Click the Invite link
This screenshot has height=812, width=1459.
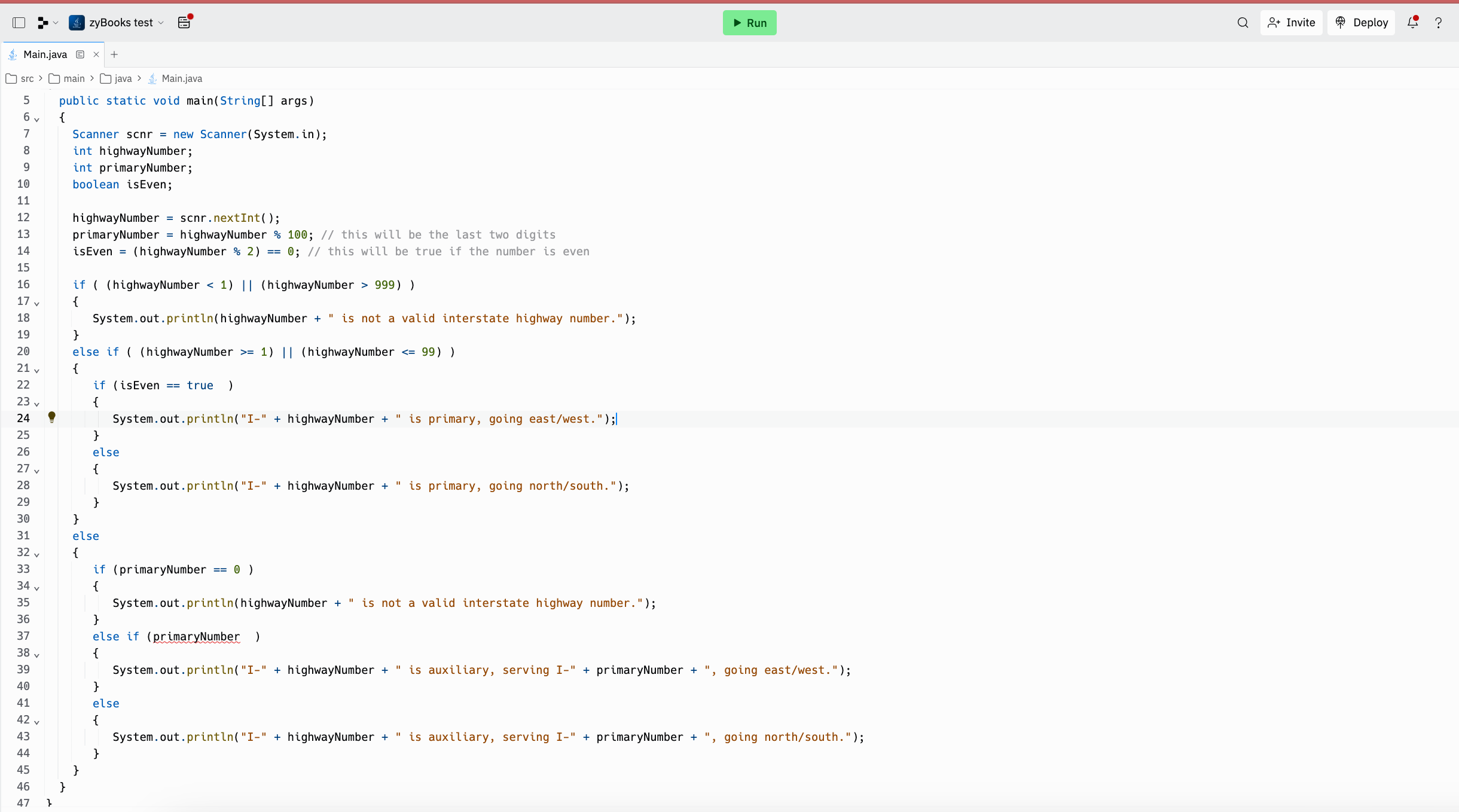point(1291,22)
